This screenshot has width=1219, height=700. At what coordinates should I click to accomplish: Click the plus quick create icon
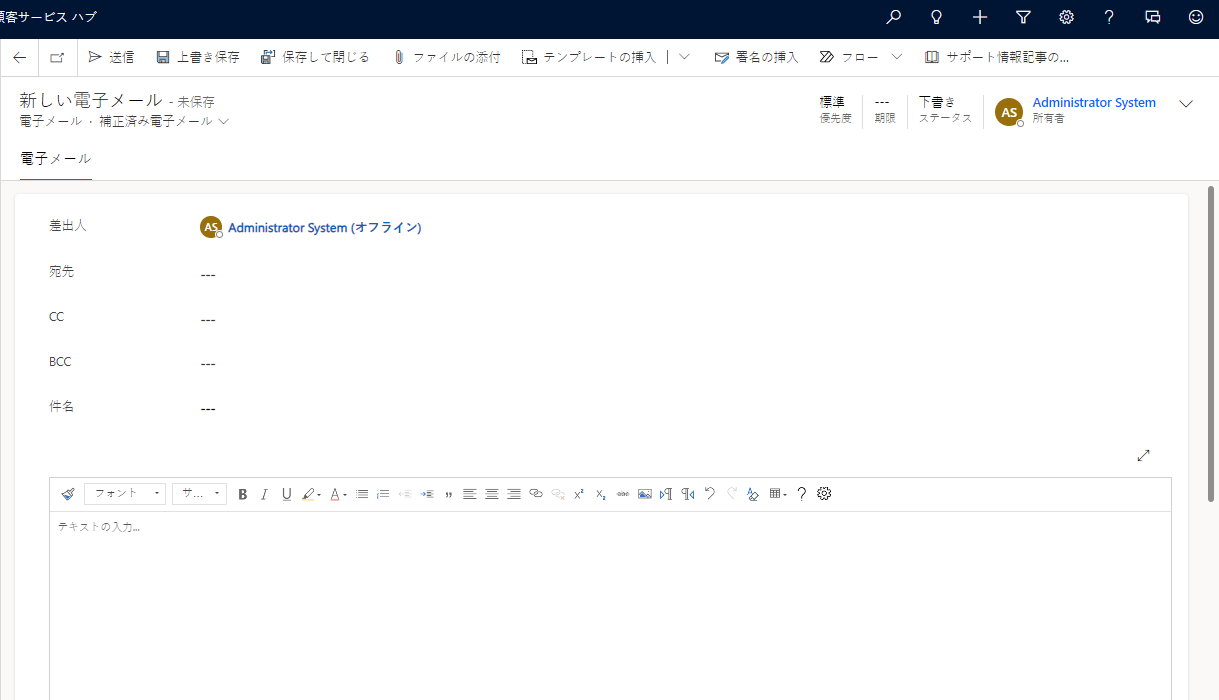click(x=980, y=17)
